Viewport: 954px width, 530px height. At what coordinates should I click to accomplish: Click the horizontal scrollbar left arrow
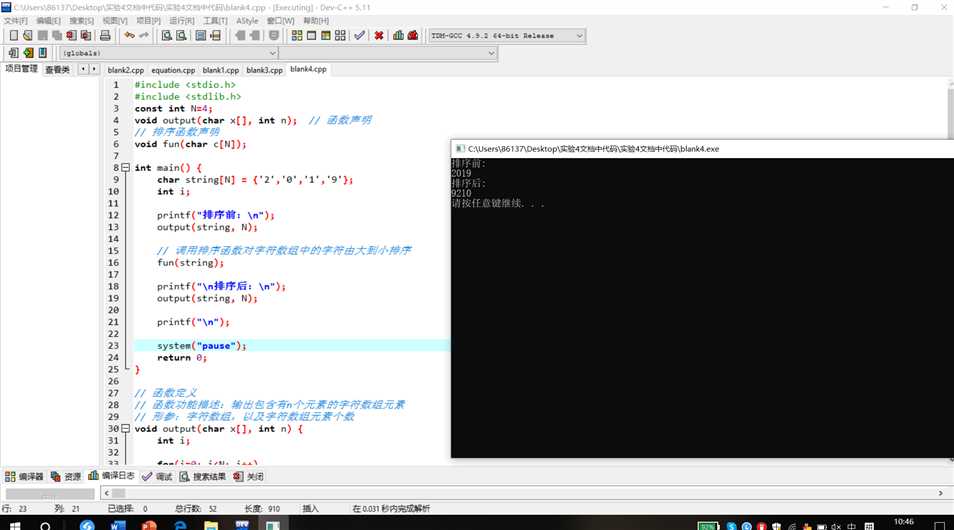107,493
